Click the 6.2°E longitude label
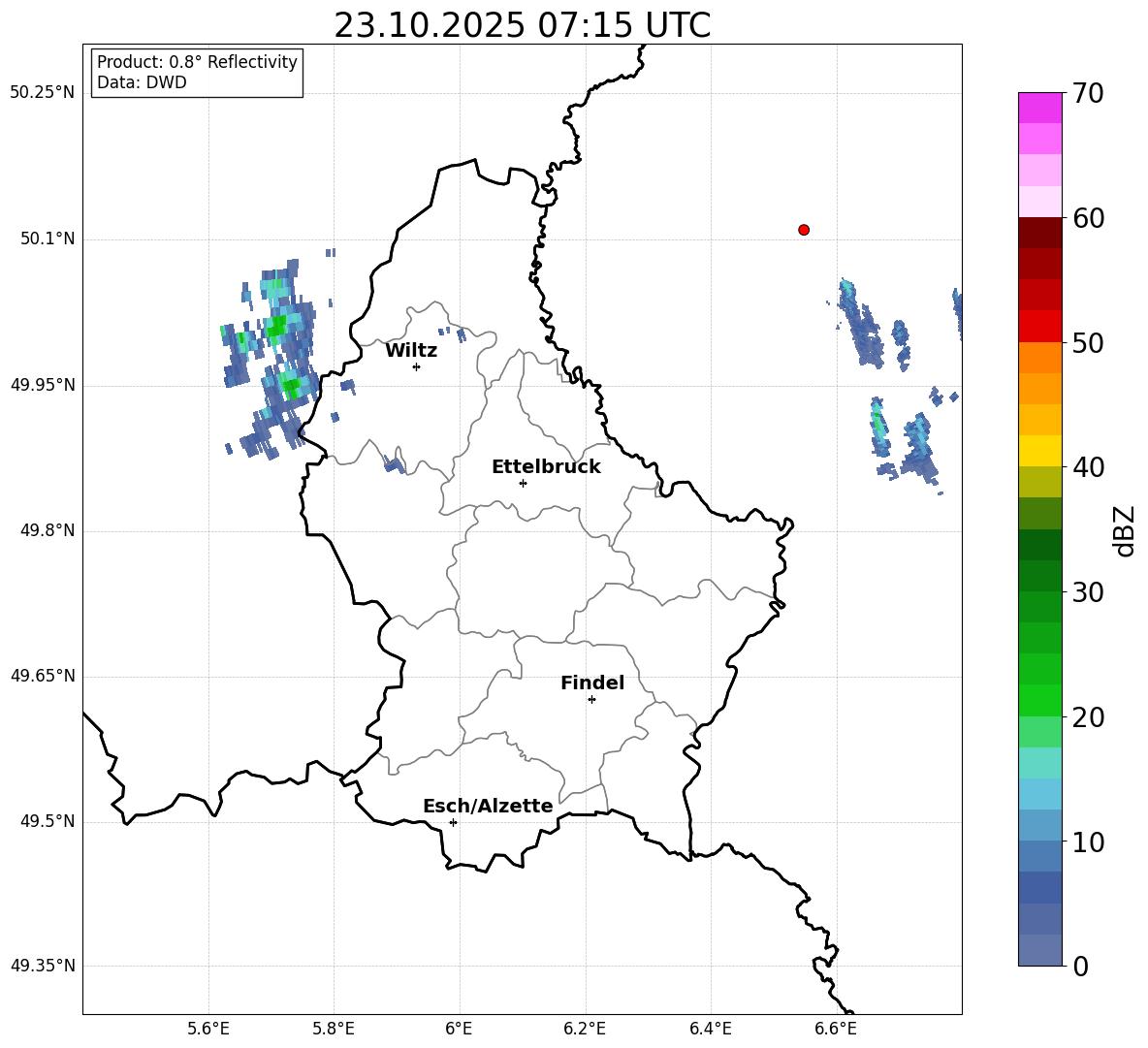Screen dimensions: 1148x1048 585,1029
